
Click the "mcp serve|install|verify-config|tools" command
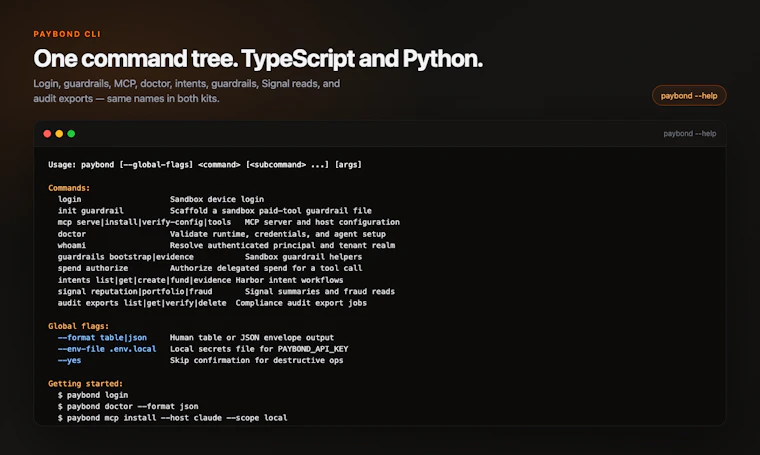(144, 222)
